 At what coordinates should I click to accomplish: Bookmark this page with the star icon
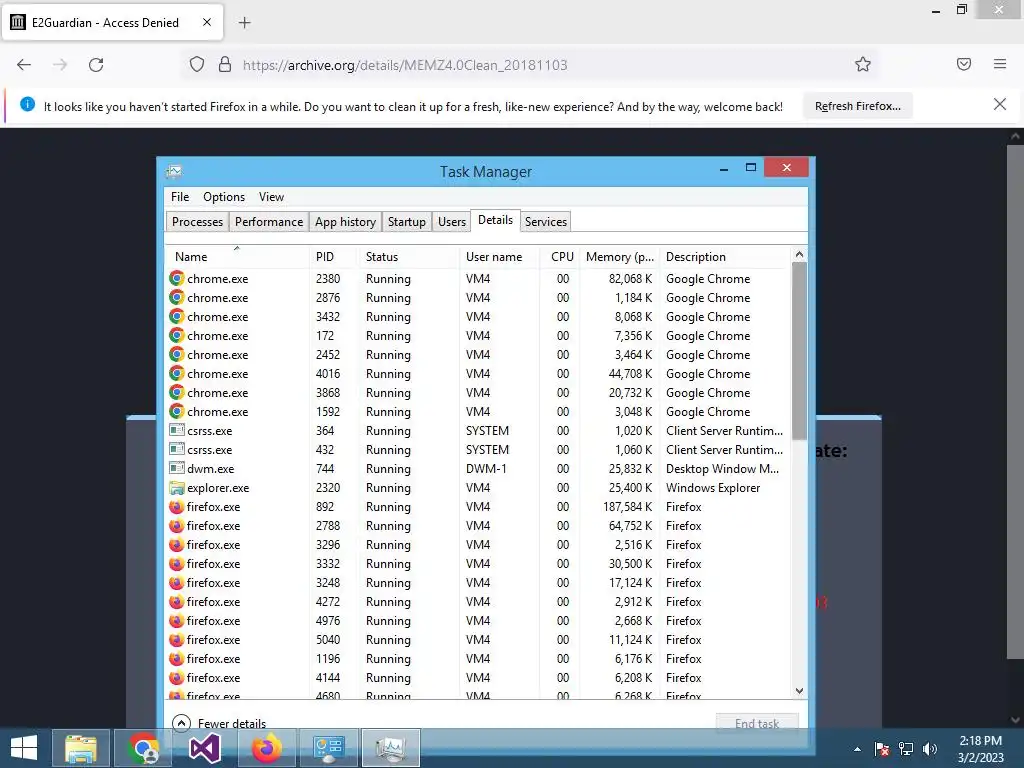[x=863, y=65]
